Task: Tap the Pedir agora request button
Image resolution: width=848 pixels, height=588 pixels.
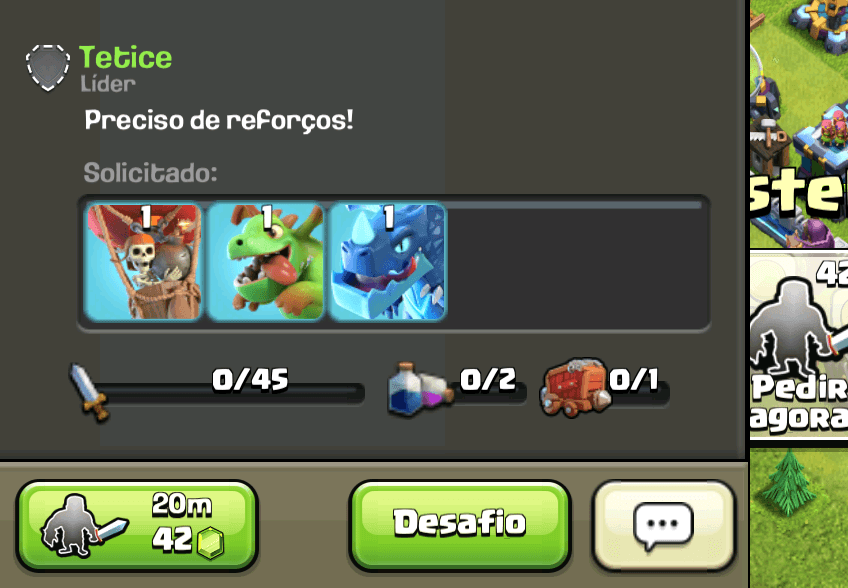Action: (799, 345)
